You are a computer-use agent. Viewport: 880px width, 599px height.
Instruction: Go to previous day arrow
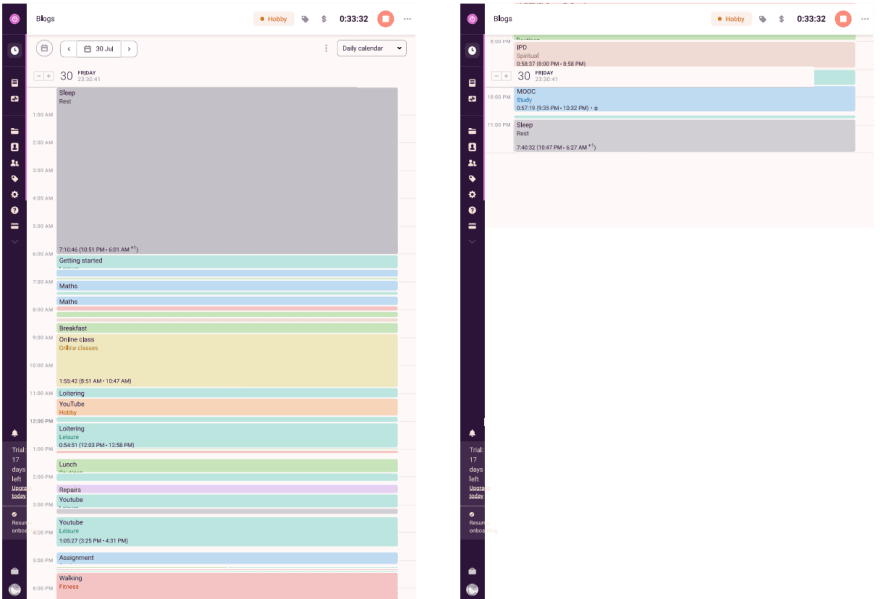pyautogui.click(x=68, y=49)
